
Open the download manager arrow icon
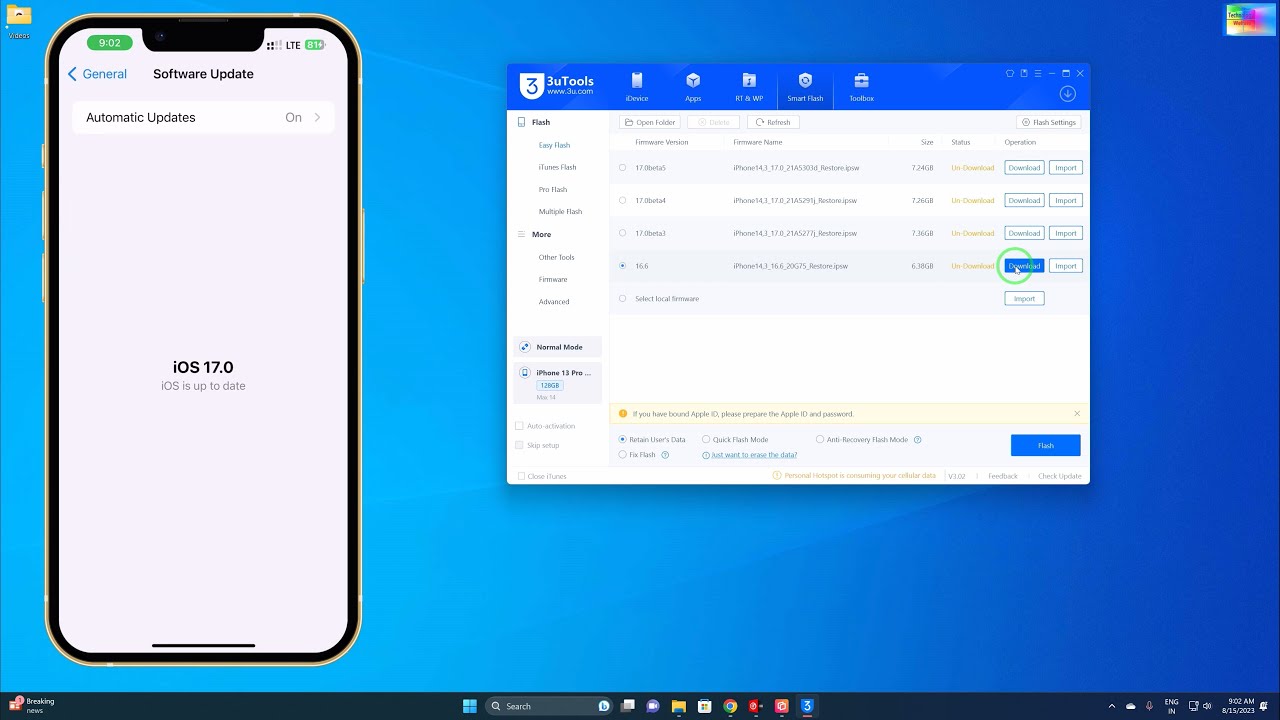coord(1067,94)
